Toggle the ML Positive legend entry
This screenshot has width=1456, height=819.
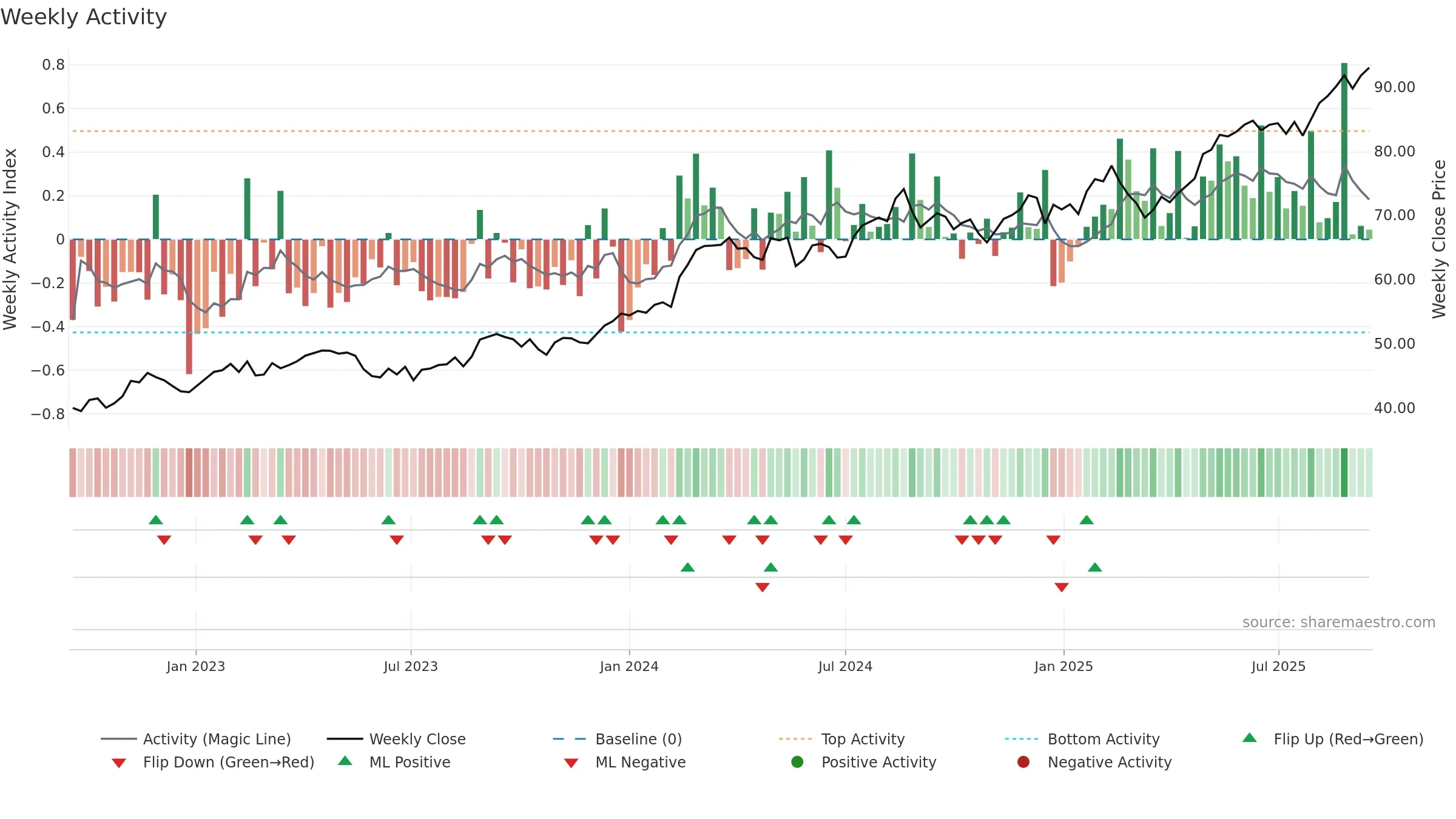tap(394, 762)
